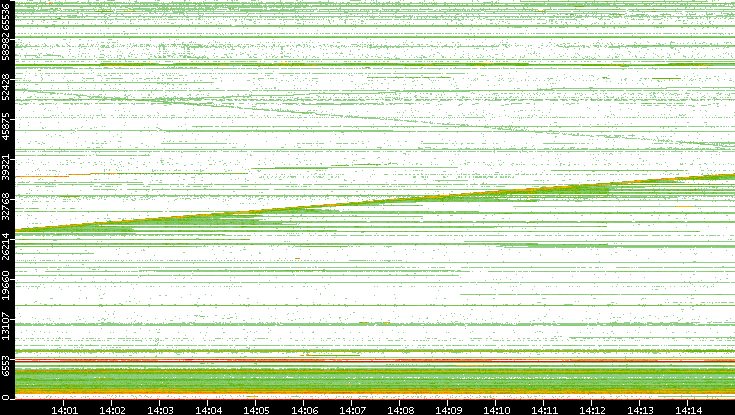Click the 14:13 time axis label
The width and height of the screenshot is (735, 415).
click(641, 410)
